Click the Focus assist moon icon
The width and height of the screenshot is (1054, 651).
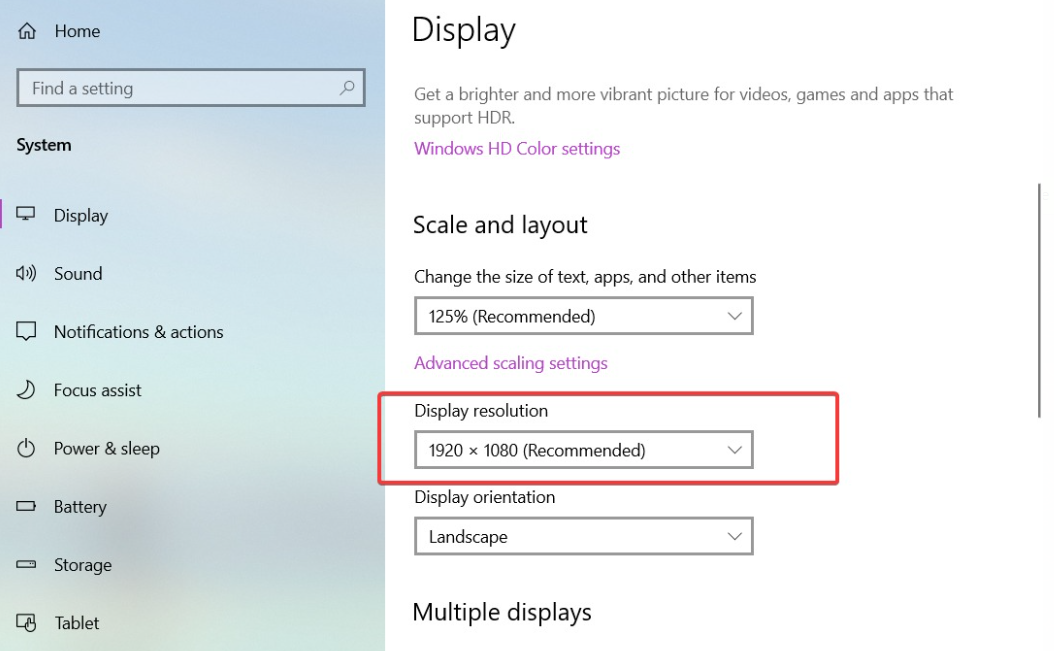(x=26, y=390)
